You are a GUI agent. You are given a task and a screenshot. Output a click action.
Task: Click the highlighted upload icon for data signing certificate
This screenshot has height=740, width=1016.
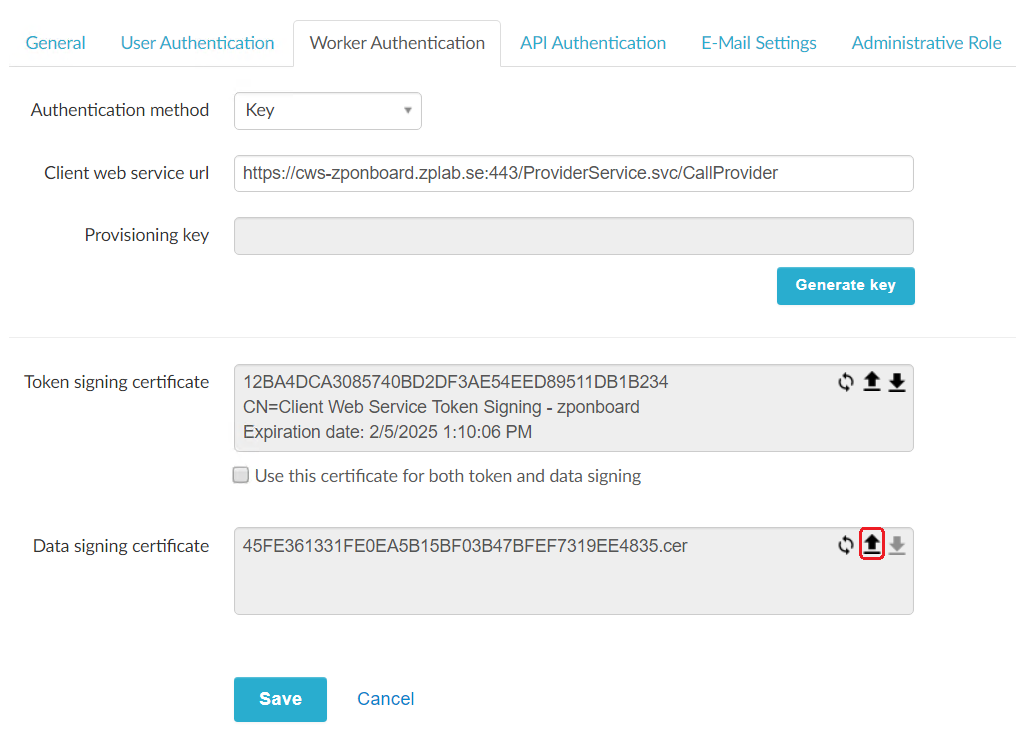point(871,544)
